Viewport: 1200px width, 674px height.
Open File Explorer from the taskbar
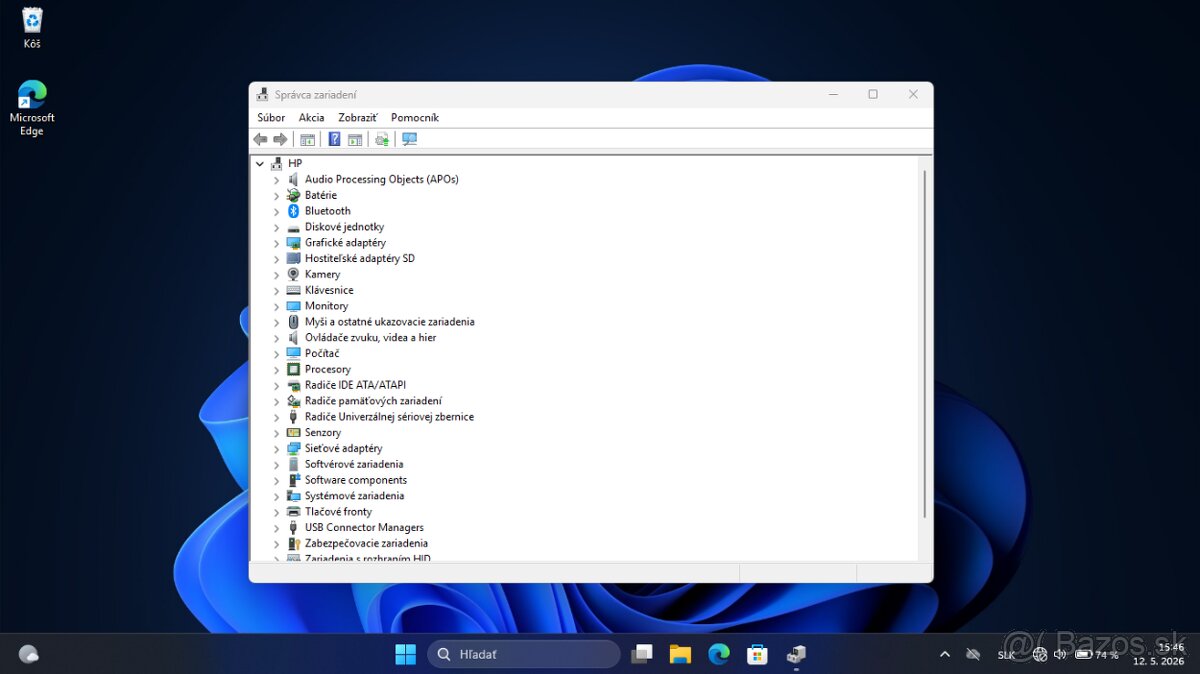pyautogui.click(x=680, y=654)
